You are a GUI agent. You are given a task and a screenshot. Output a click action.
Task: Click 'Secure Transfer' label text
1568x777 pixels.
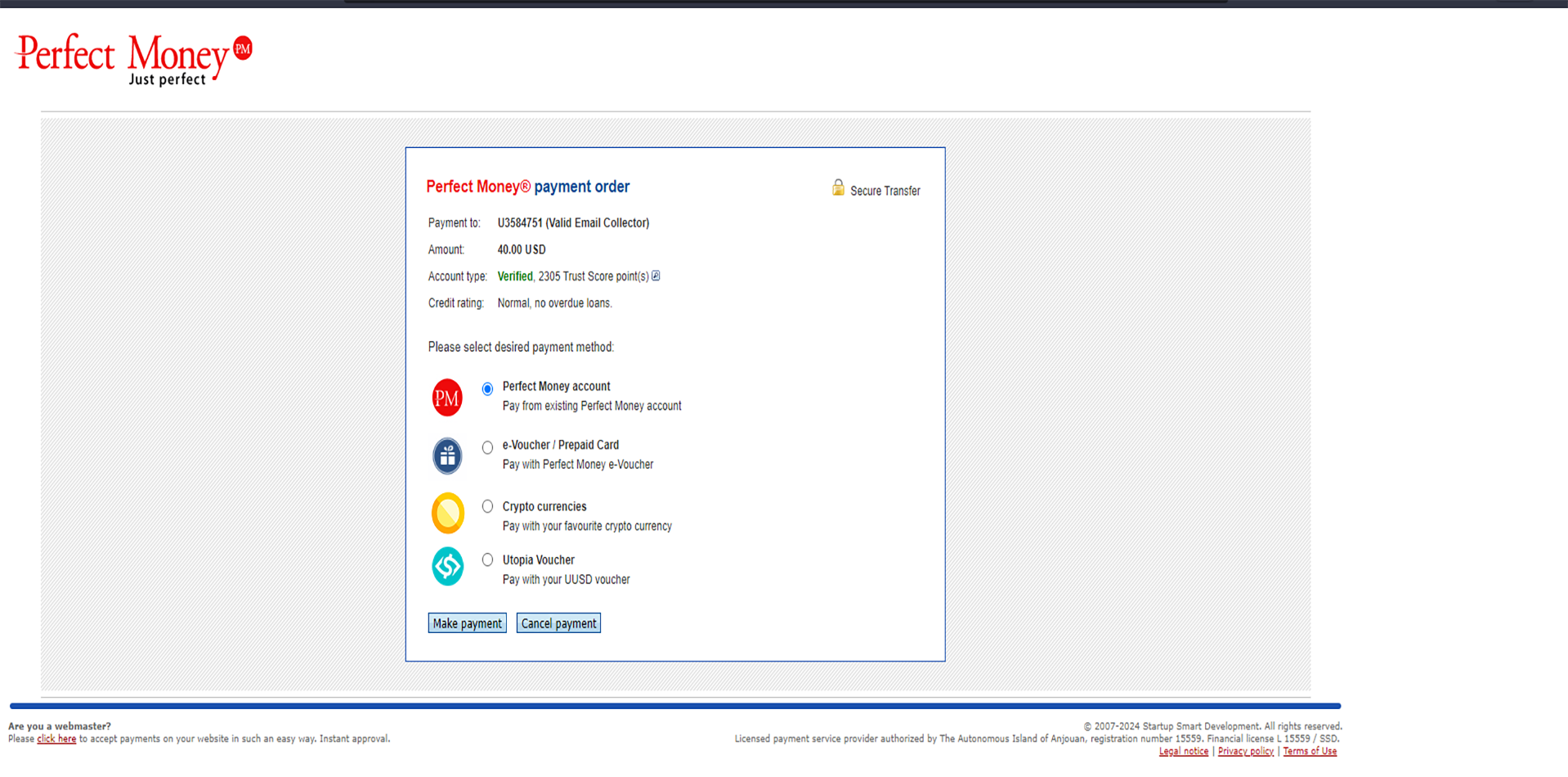coord(885,191)
